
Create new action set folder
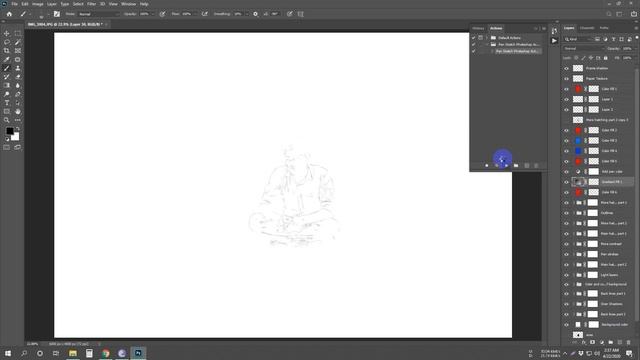[516, 166]
